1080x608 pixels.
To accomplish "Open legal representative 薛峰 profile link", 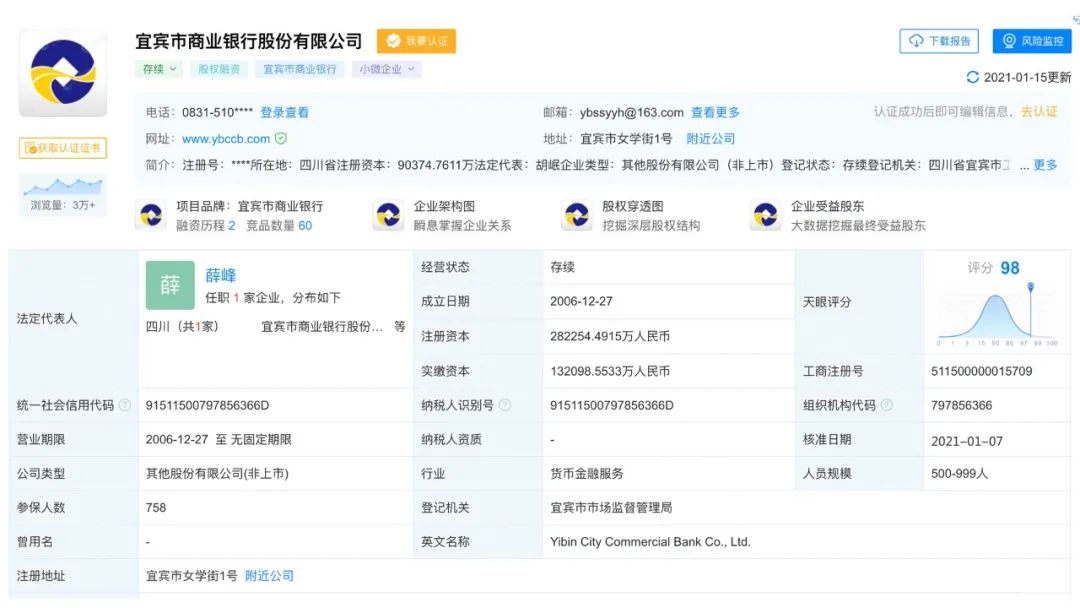I will click(221, 275).
